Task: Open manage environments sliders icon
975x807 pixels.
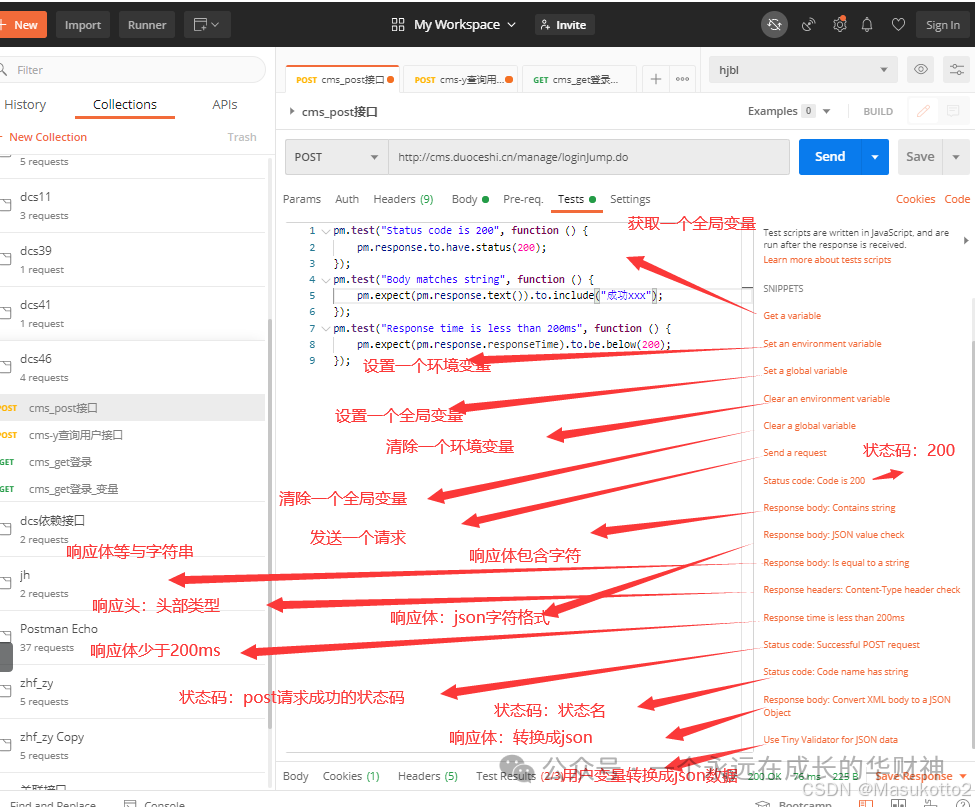Action: pyautogui.click(x=957, y=69)
